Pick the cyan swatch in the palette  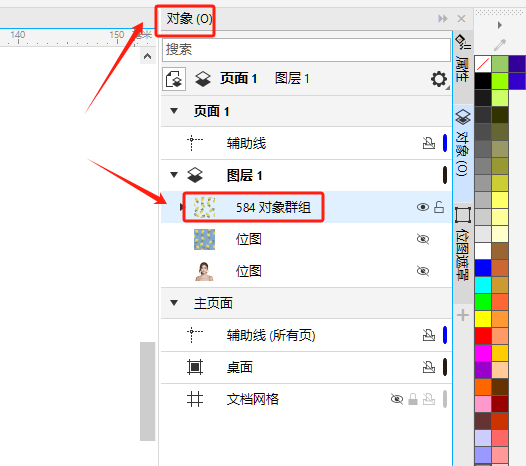tap(483, 285)
